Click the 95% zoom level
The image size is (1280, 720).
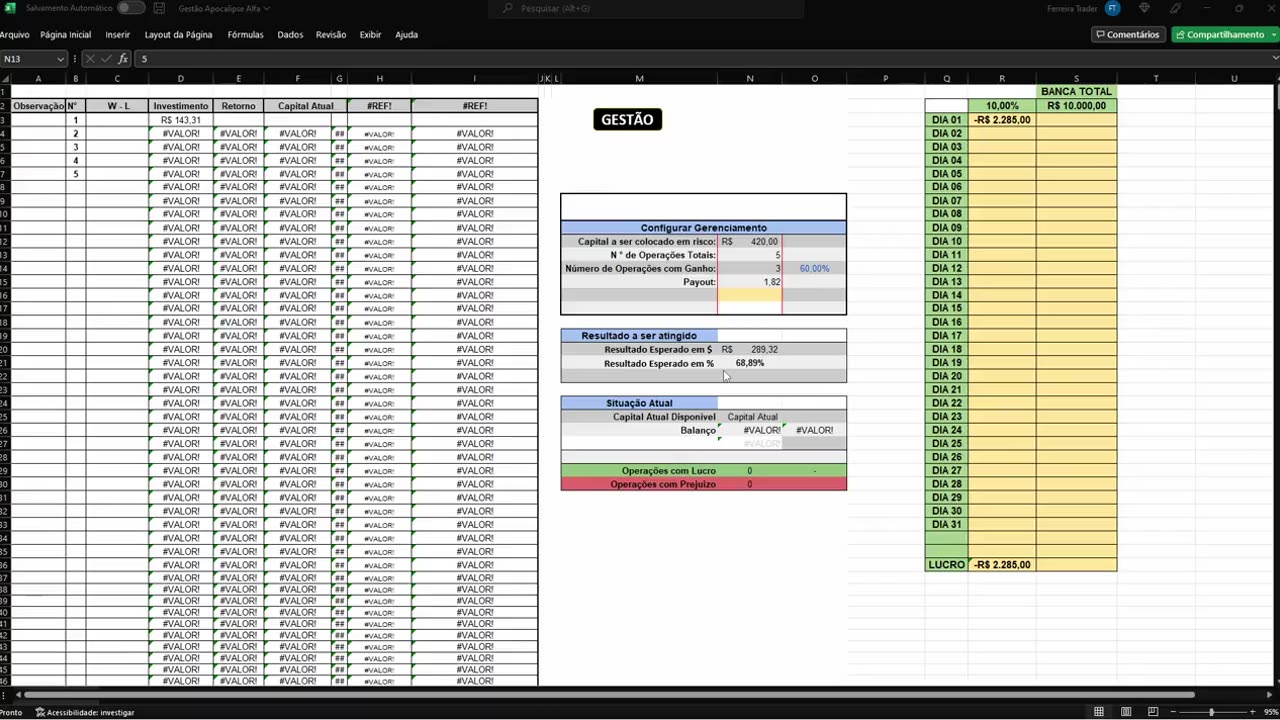1270,712
